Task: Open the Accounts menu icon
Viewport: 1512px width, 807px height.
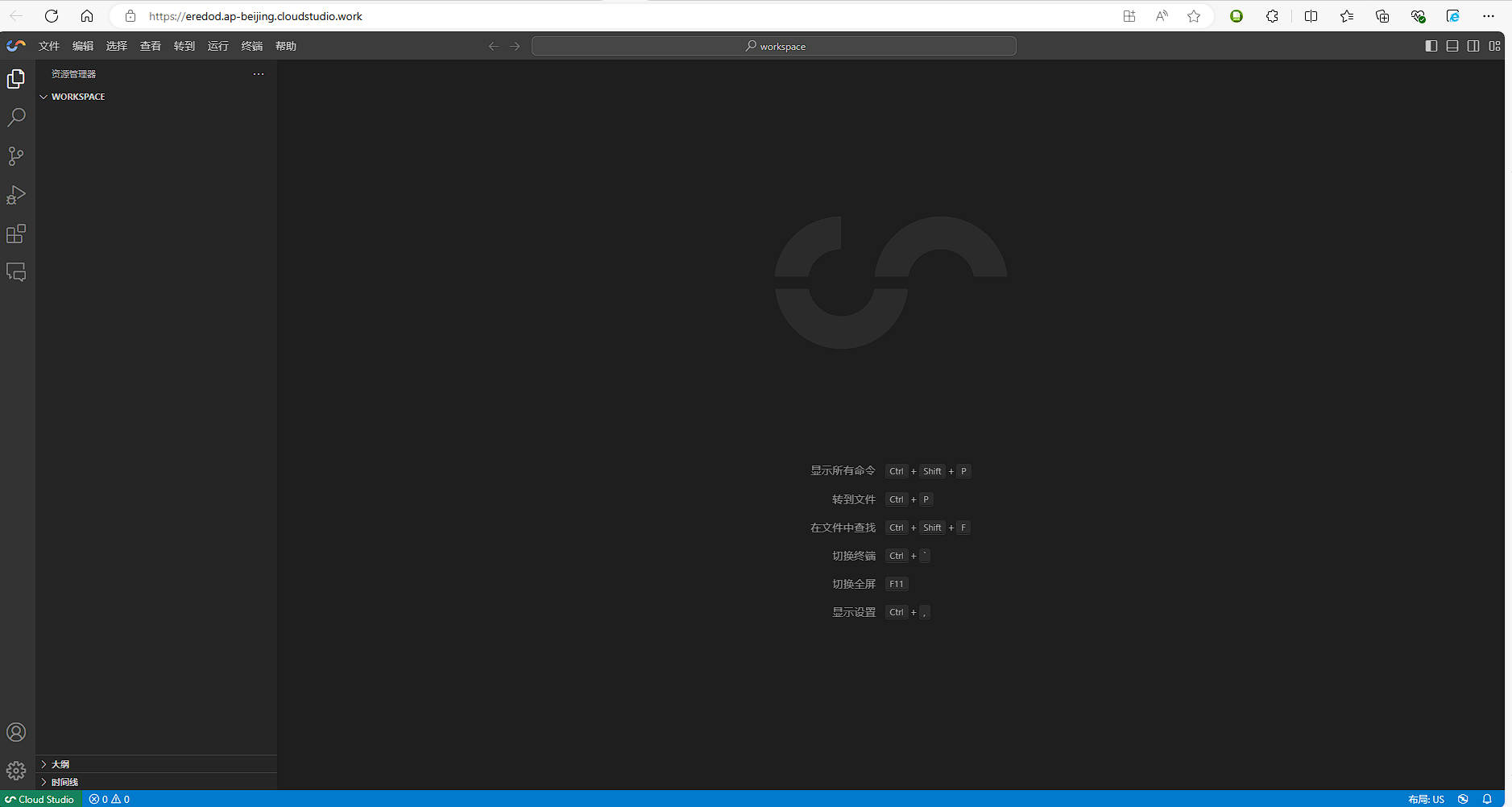Action: pos(16,732)
